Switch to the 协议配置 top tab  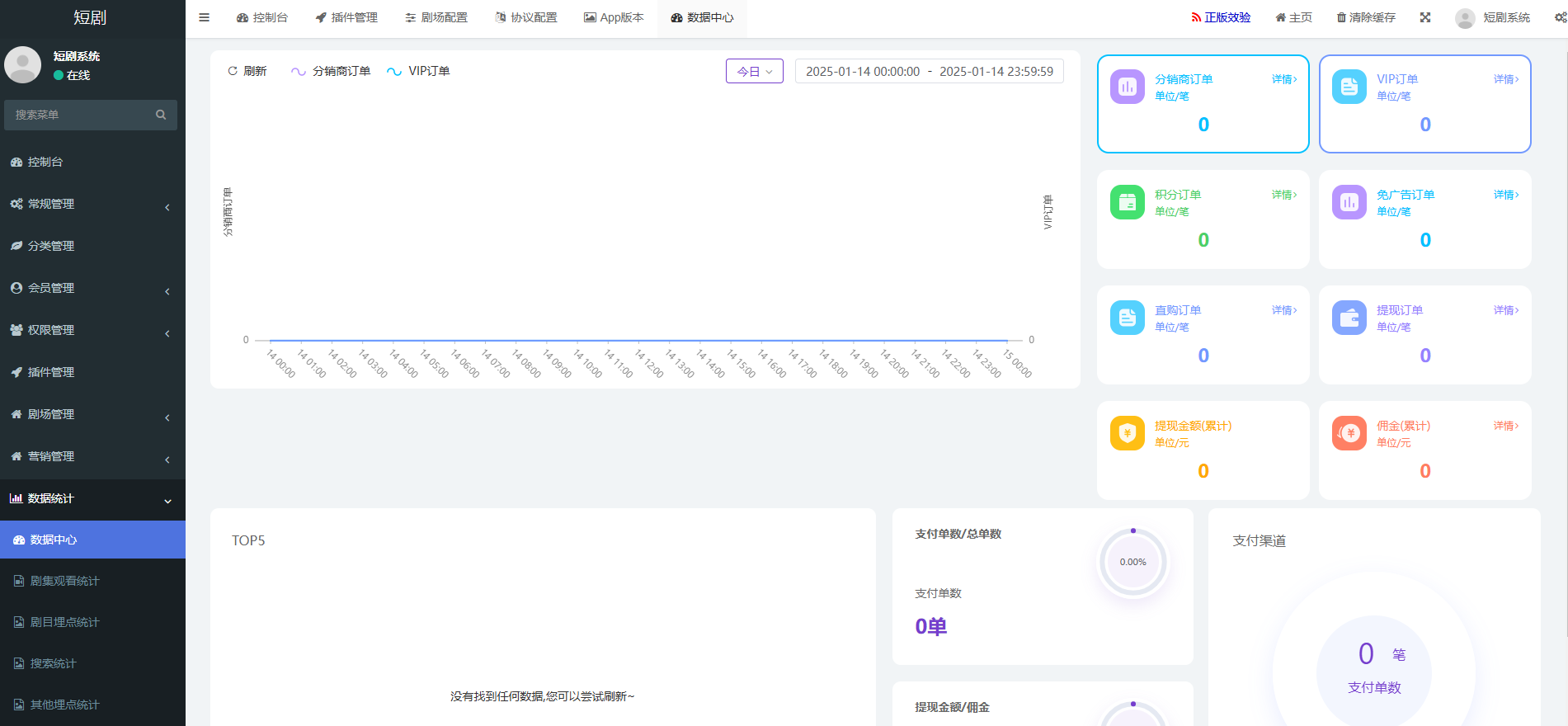pyautogui.click(x=526, y=17)
